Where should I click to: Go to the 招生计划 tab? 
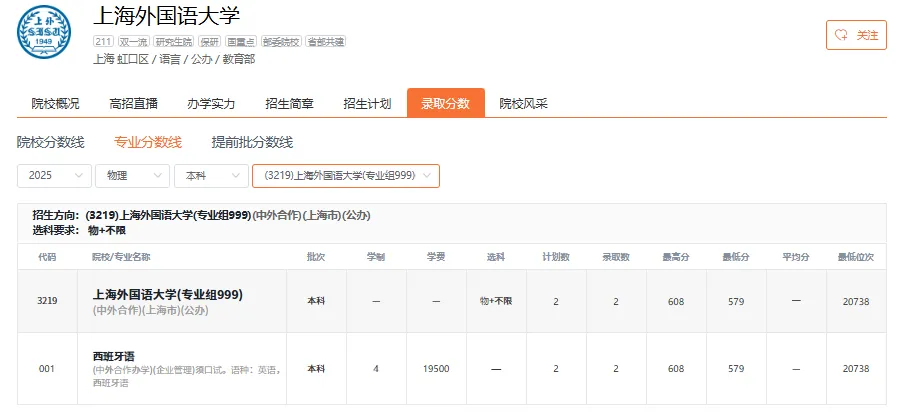click(367, 104)
